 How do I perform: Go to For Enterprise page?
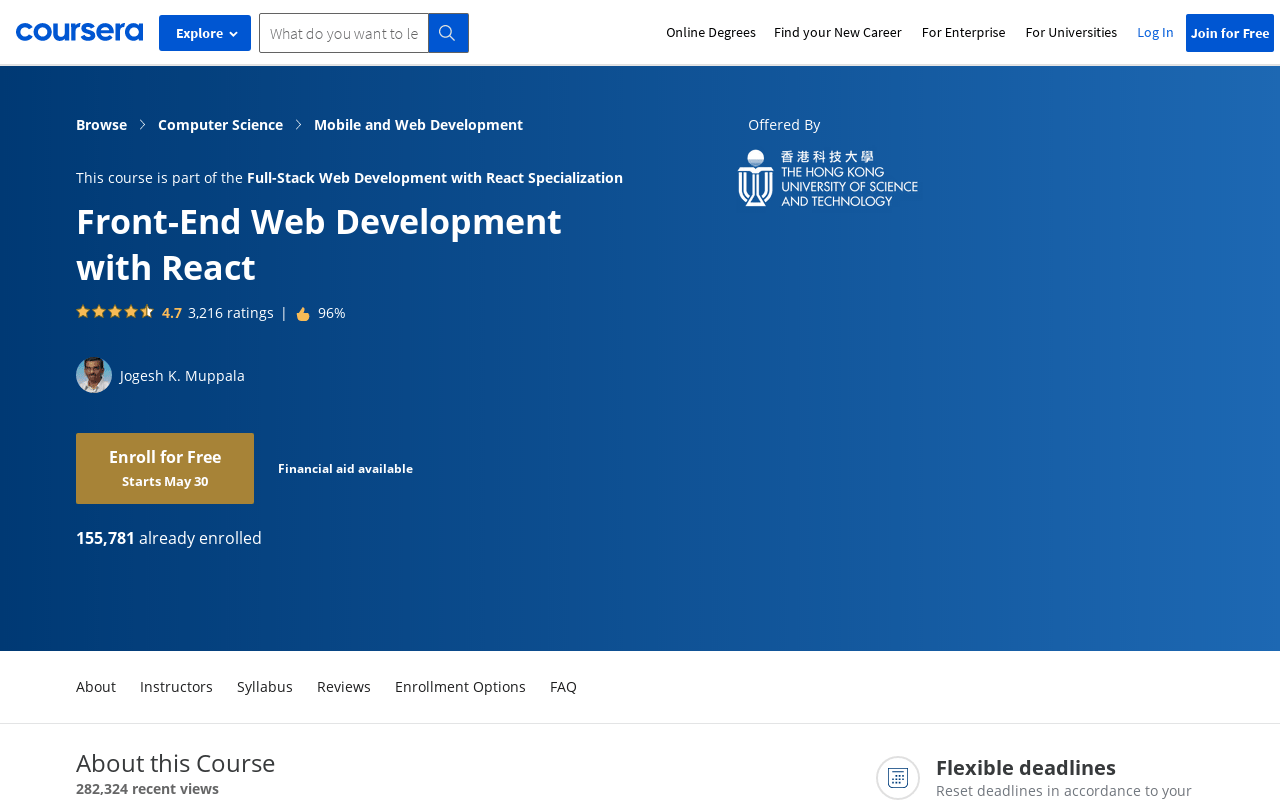pos(964,32)
